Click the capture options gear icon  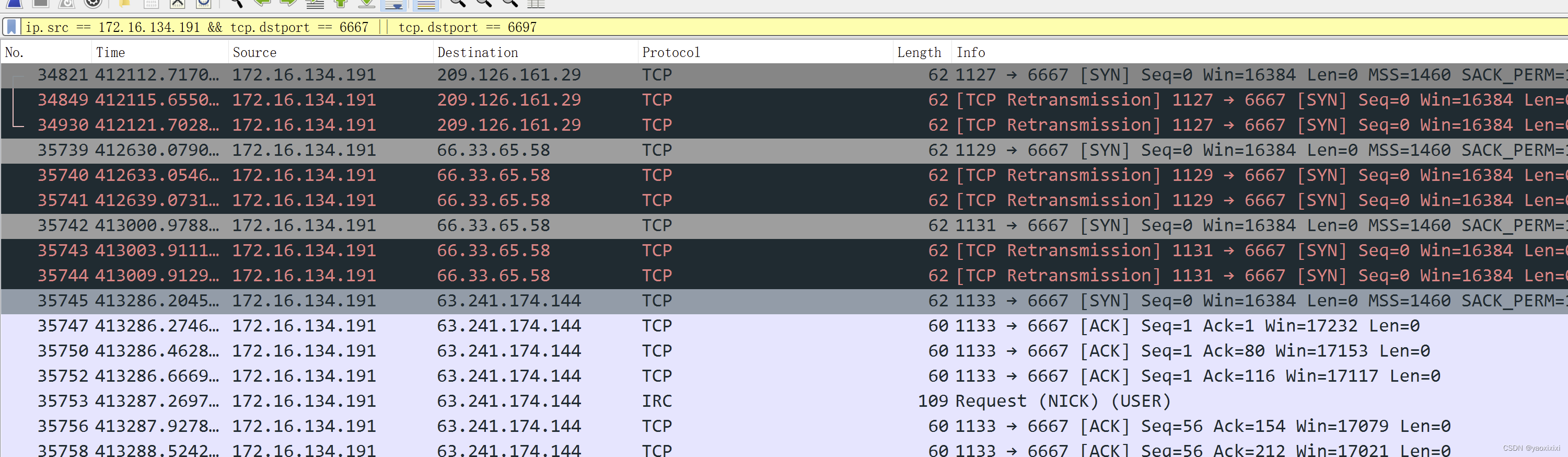(x=92, y=3)
